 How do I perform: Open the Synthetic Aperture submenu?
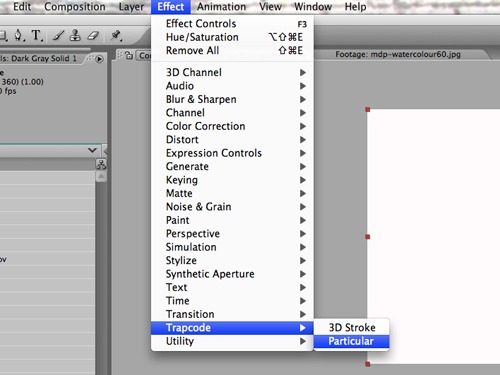(x=232, y=274)
